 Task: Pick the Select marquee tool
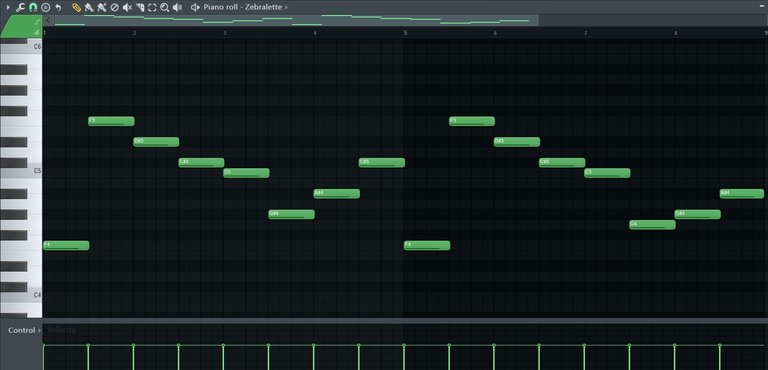152,7
